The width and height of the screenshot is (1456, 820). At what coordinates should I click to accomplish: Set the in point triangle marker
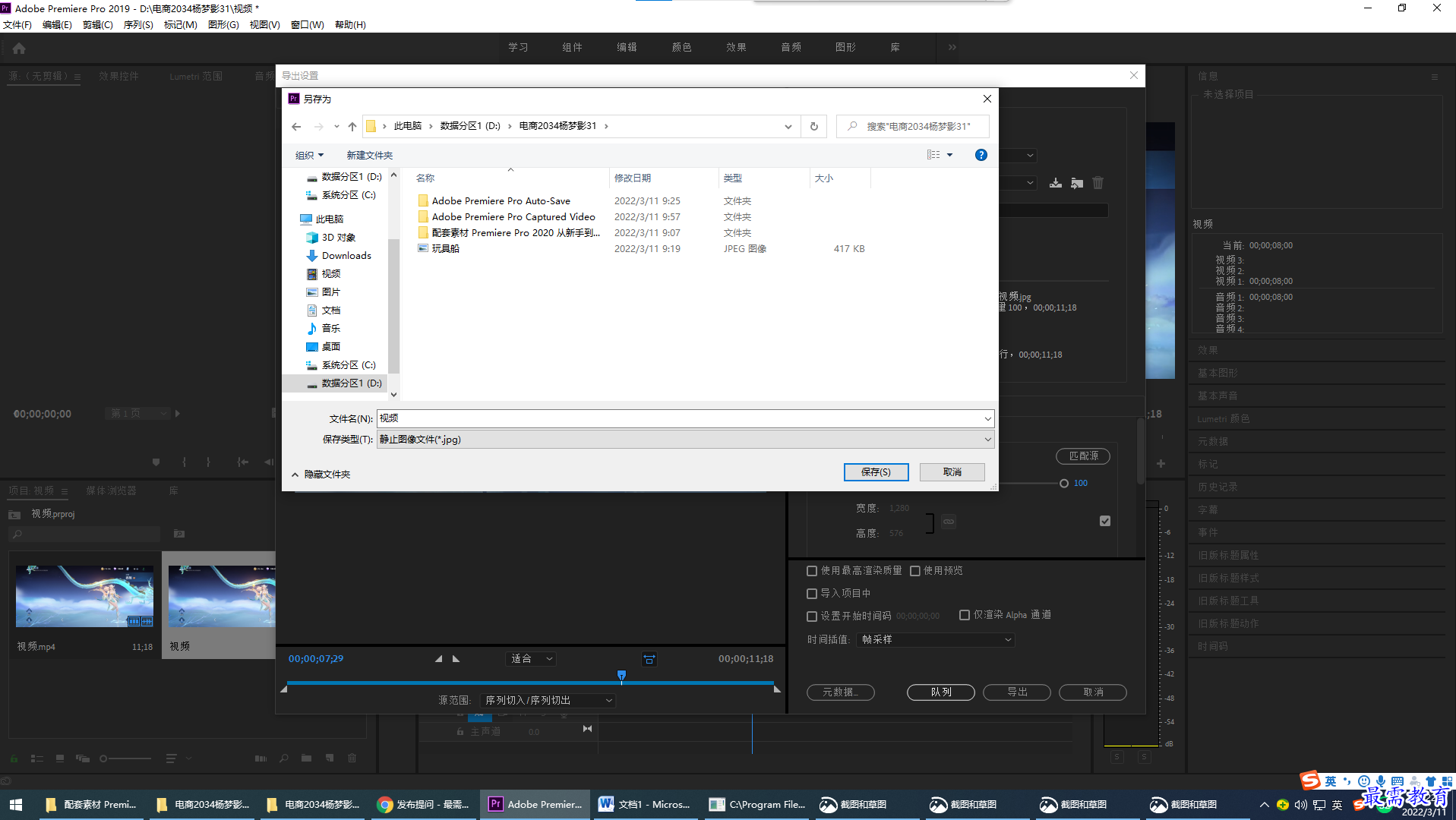pyautogui.click(x=438, y=659)
